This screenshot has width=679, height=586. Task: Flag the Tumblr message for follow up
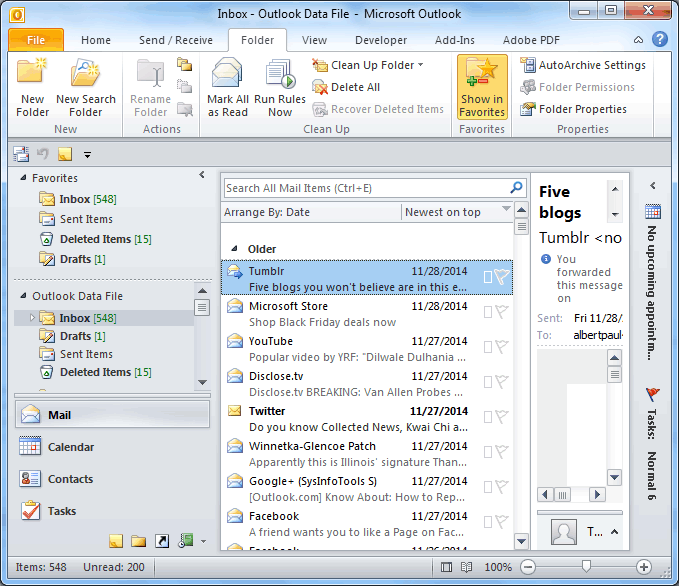tap(502, 277)
